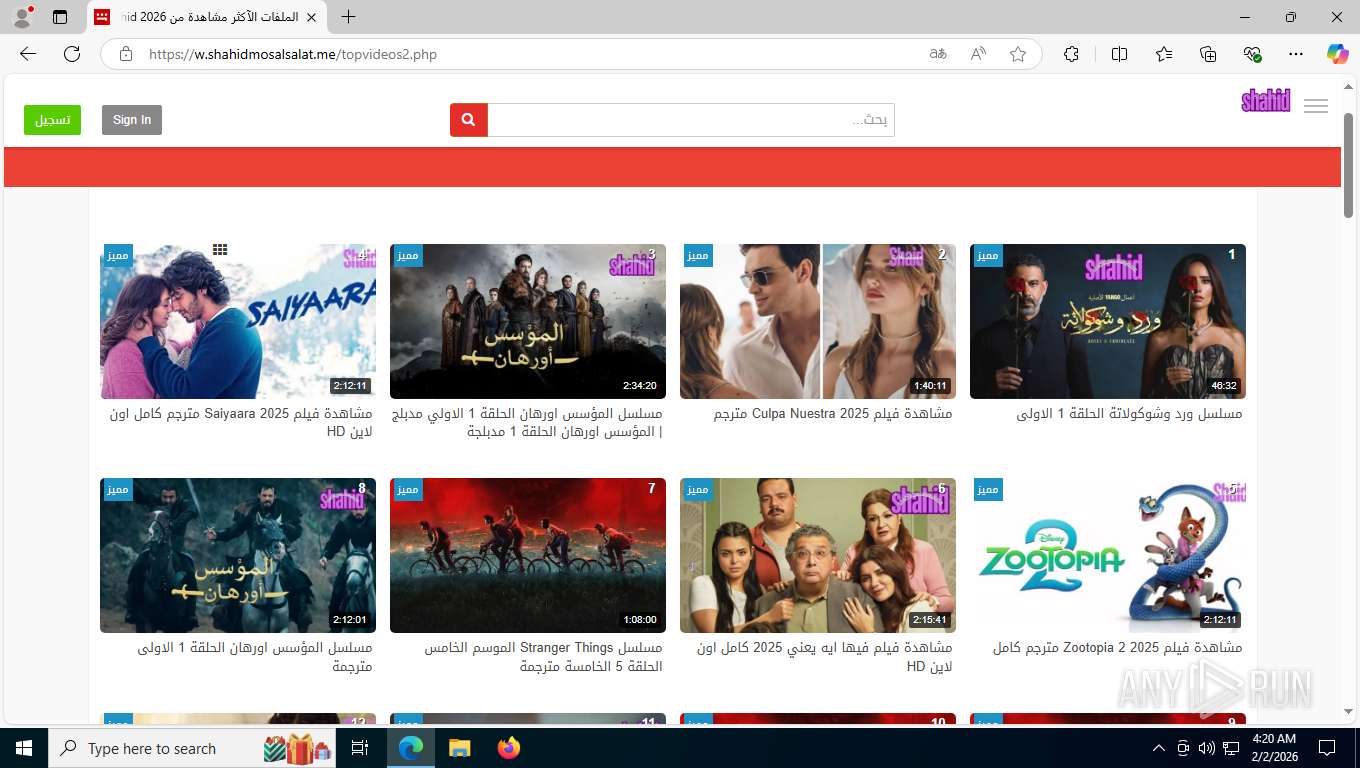Open the المؤسس اورهان الحلقة 1 مترجمة title link
Viewport: 1360px width, 768px height.
click(255, 657)
